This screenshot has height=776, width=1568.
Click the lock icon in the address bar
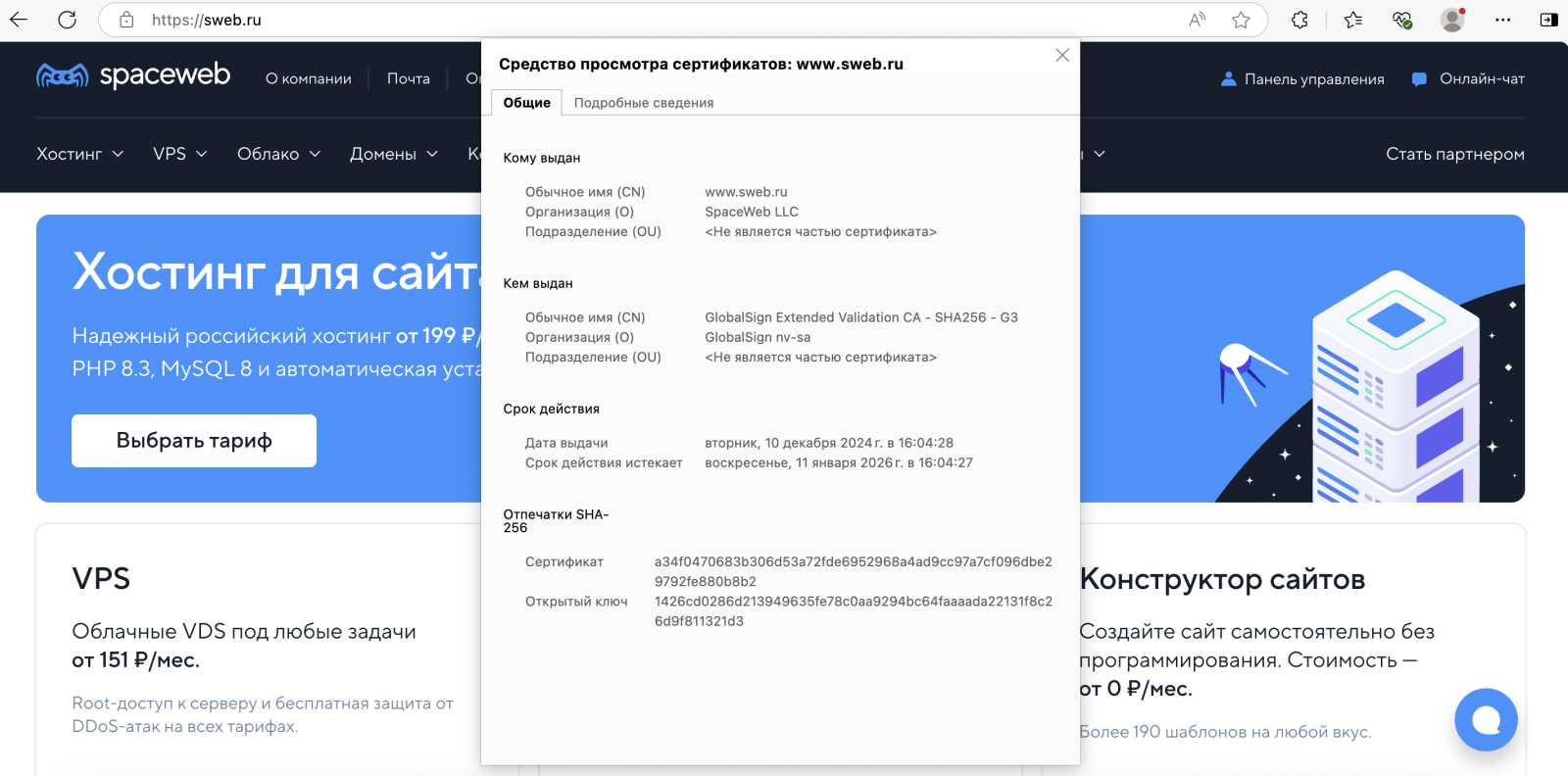pyautogui.click(x=126, y=20)
